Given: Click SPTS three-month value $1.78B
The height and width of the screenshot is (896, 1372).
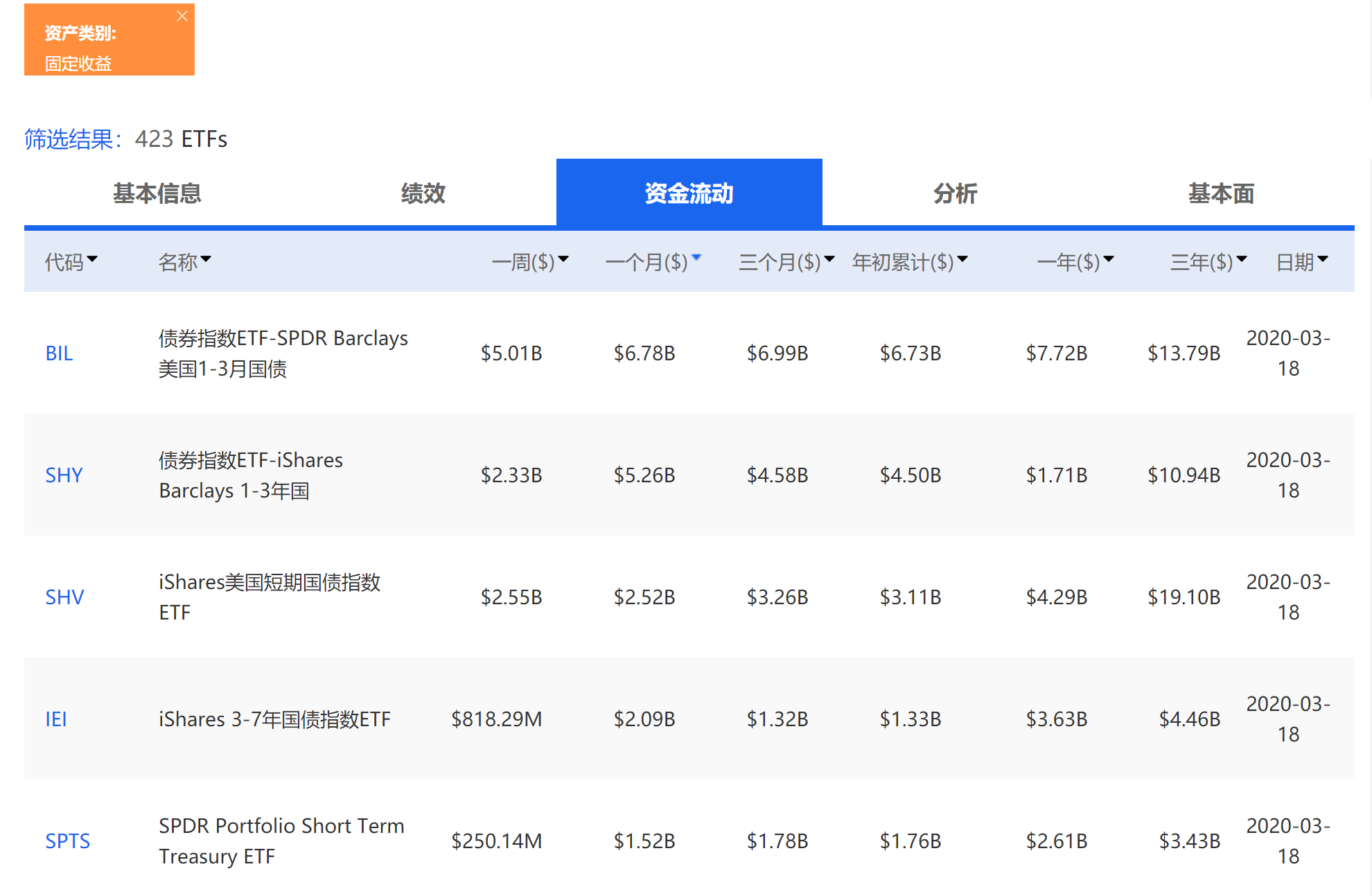Looking at the screenshot, I should click(x=777, y=841).
